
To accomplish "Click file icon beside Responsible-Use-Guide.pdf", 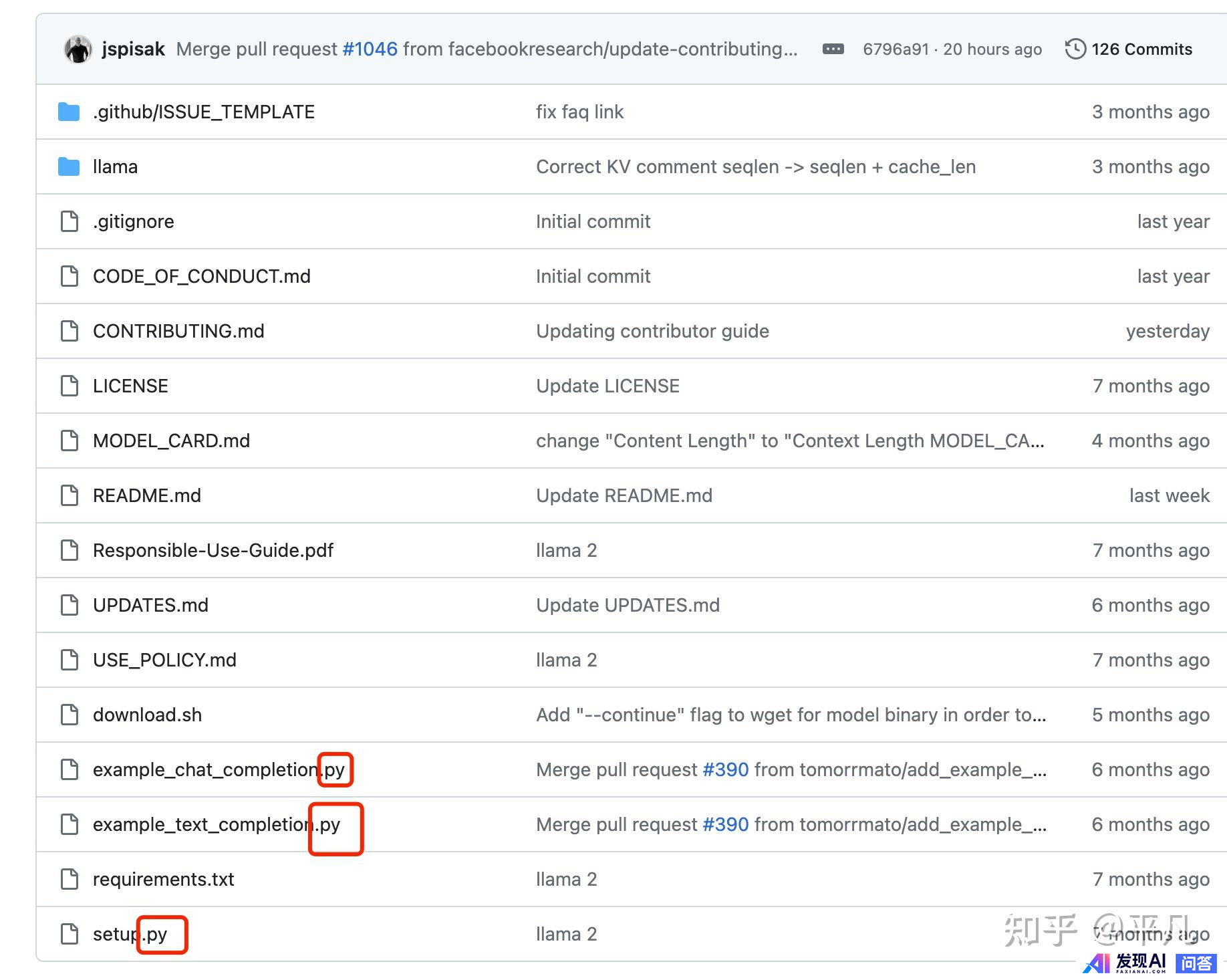I will click(70, 550).
